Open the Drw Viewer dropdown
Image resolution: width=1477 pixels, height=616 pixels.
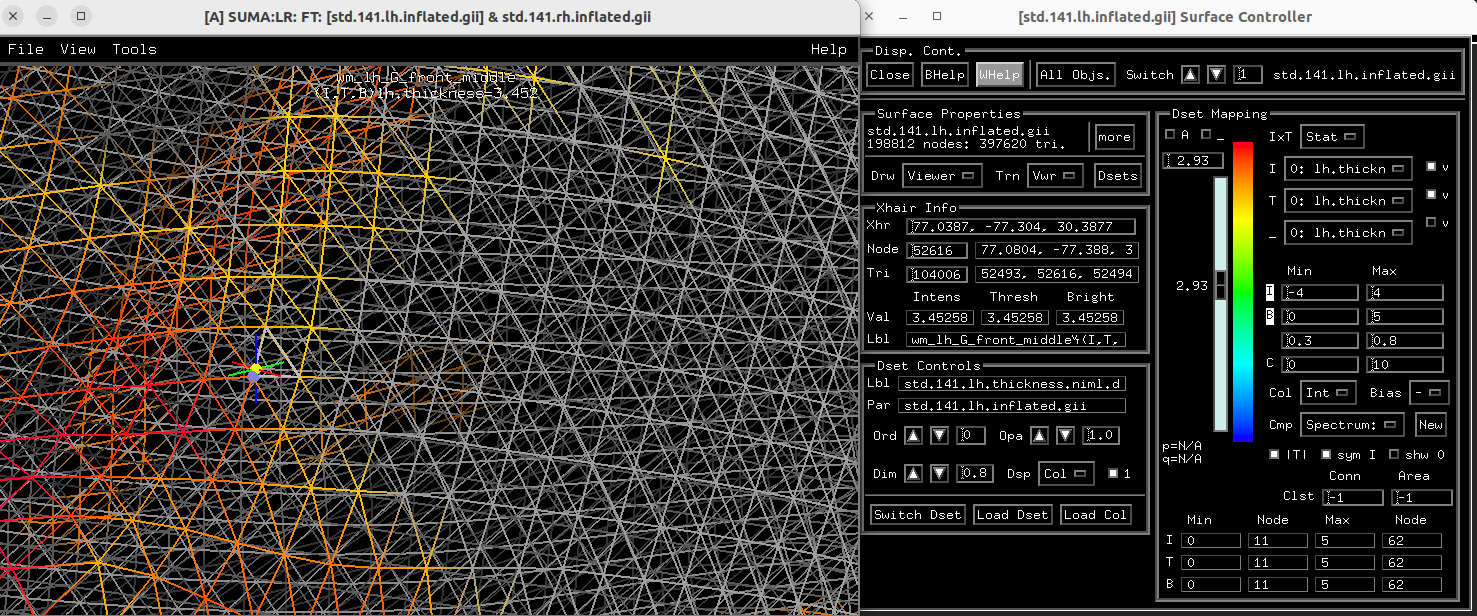point(941,176)
